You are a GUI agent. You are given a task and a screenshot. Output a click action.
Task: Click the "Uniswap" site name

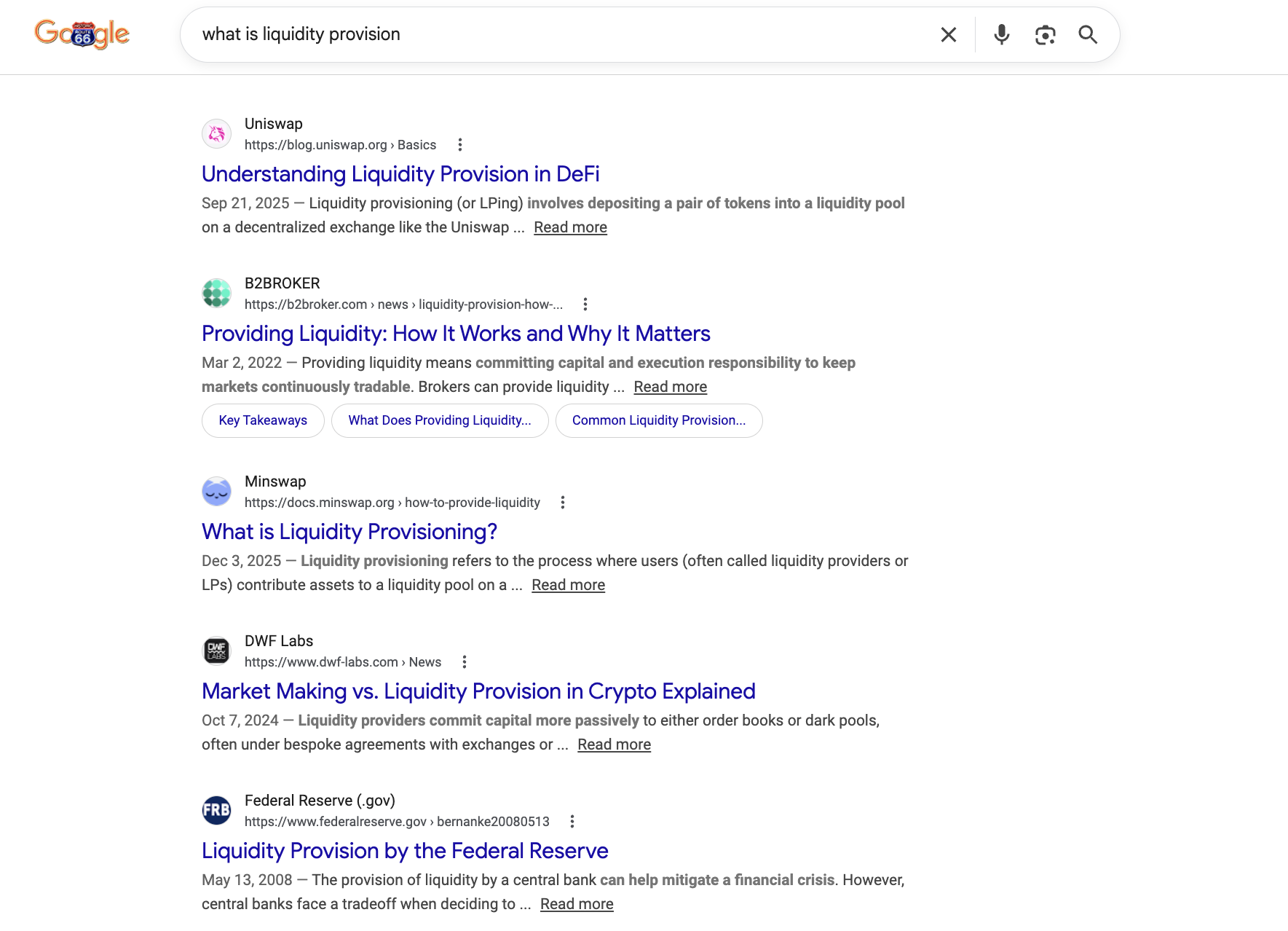point(273,124)
